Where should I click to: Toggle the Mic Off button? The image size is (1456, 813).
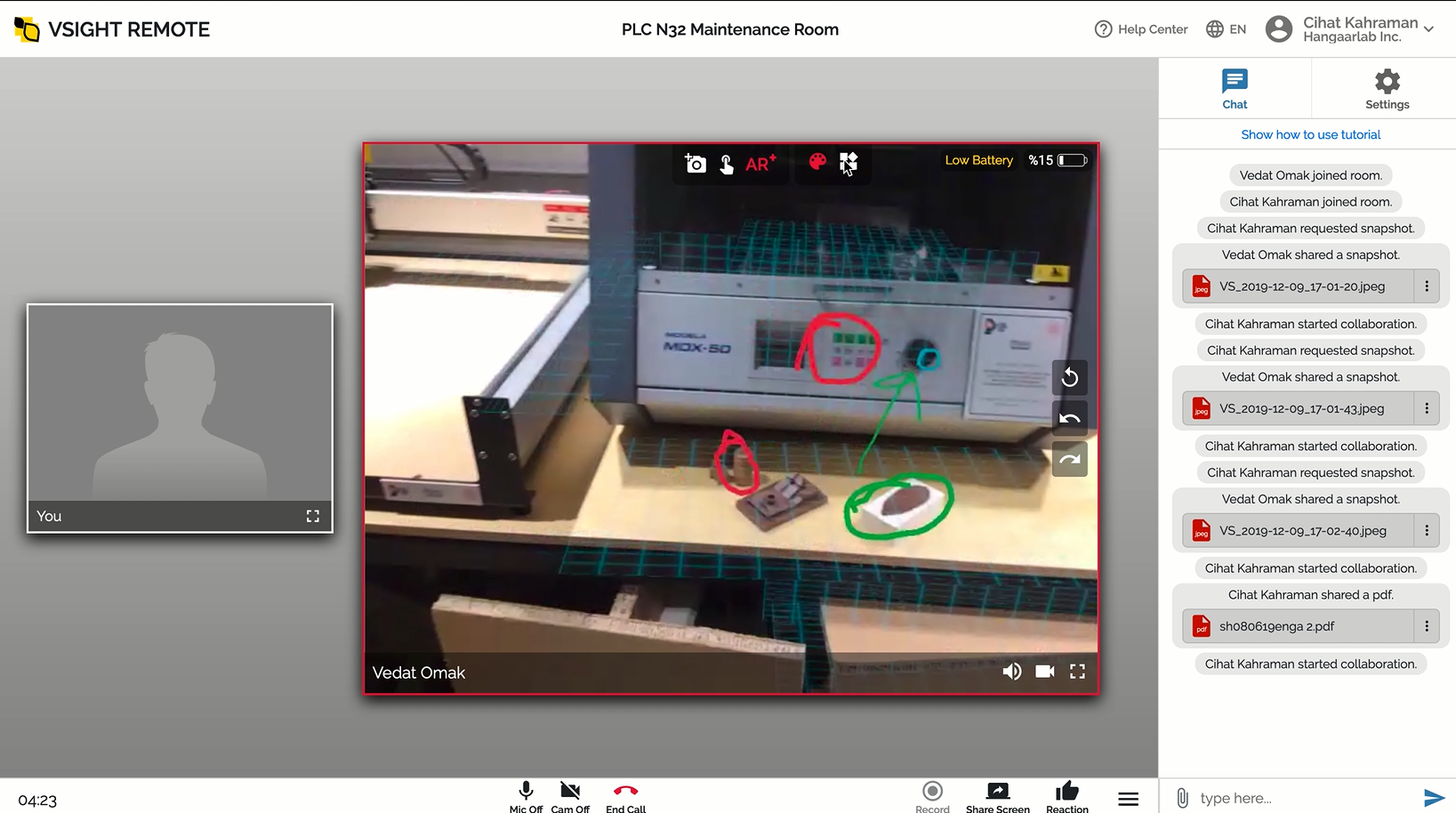click(x=526, y=795)
